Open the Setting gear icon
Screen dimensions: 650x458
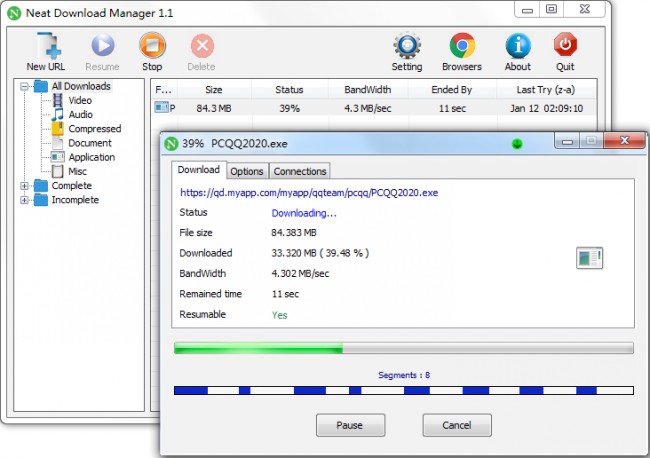[407, 46]
